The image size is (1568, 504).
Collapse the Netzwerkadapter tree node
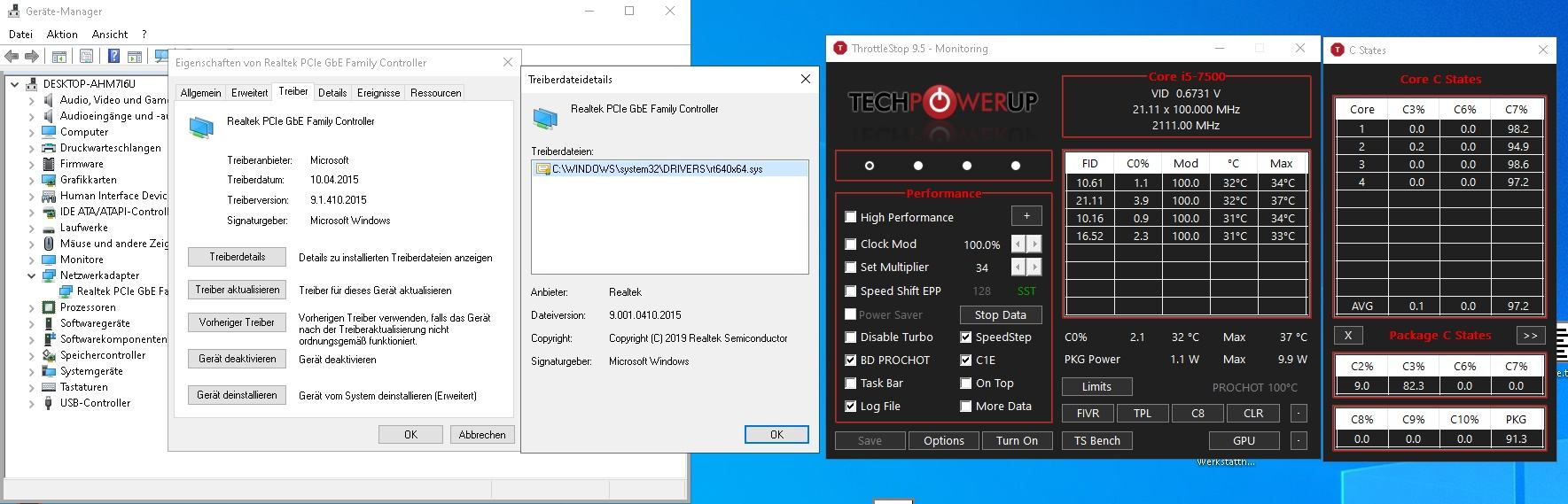point(31,275)
